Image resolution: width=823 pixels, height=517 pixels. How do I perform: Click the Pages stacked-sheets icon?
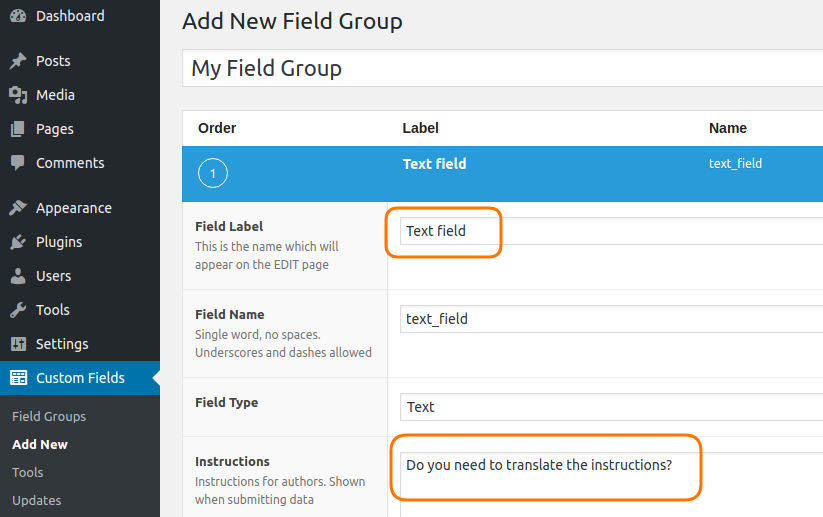[18, 129]
